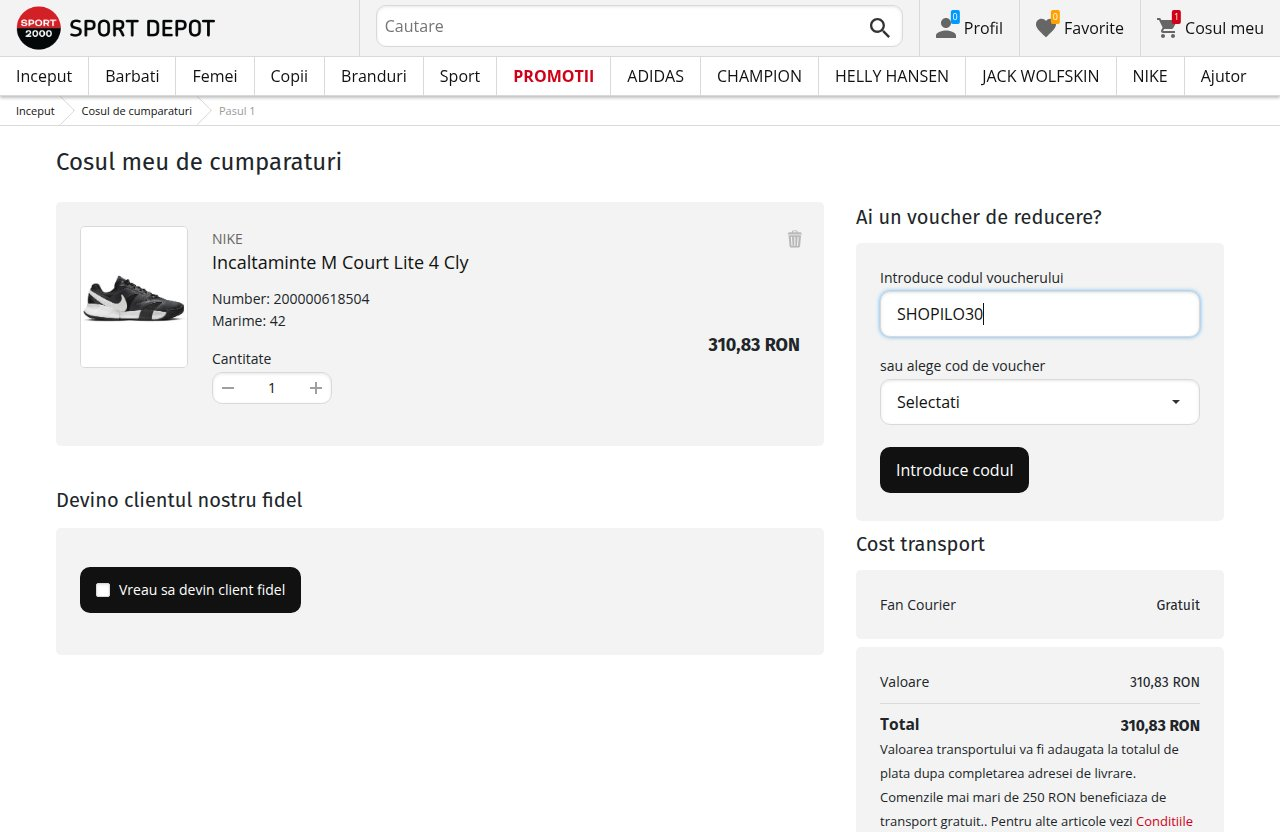Go to PROMOTII menu item

tap(553, 76)
